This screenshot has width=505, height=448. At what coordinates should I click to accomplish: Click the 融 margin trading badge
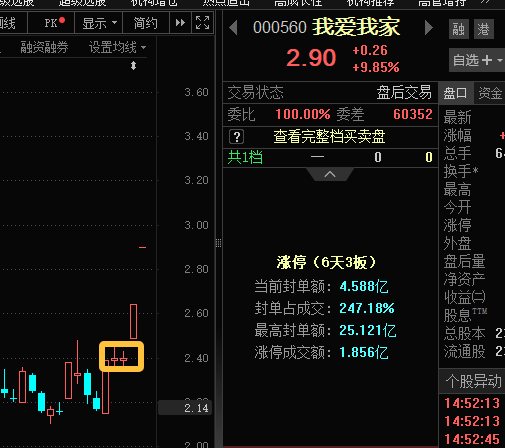click(x=459, y=29)
